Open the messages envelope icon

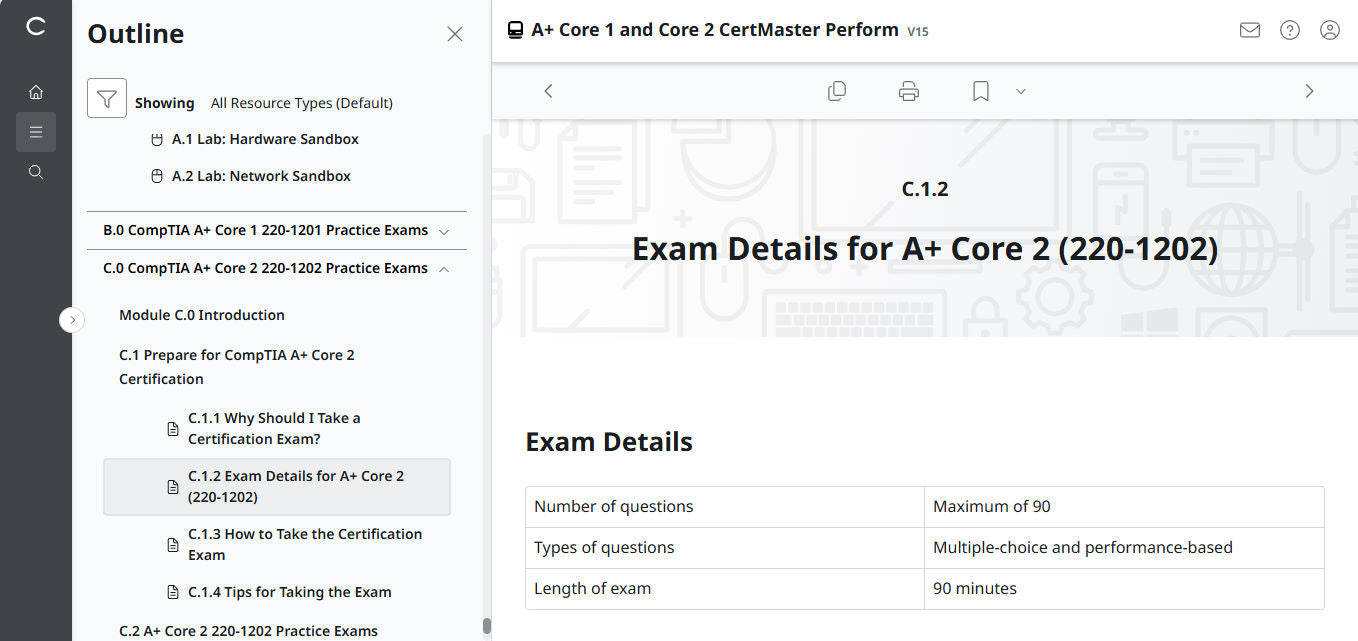[1249, 30]
